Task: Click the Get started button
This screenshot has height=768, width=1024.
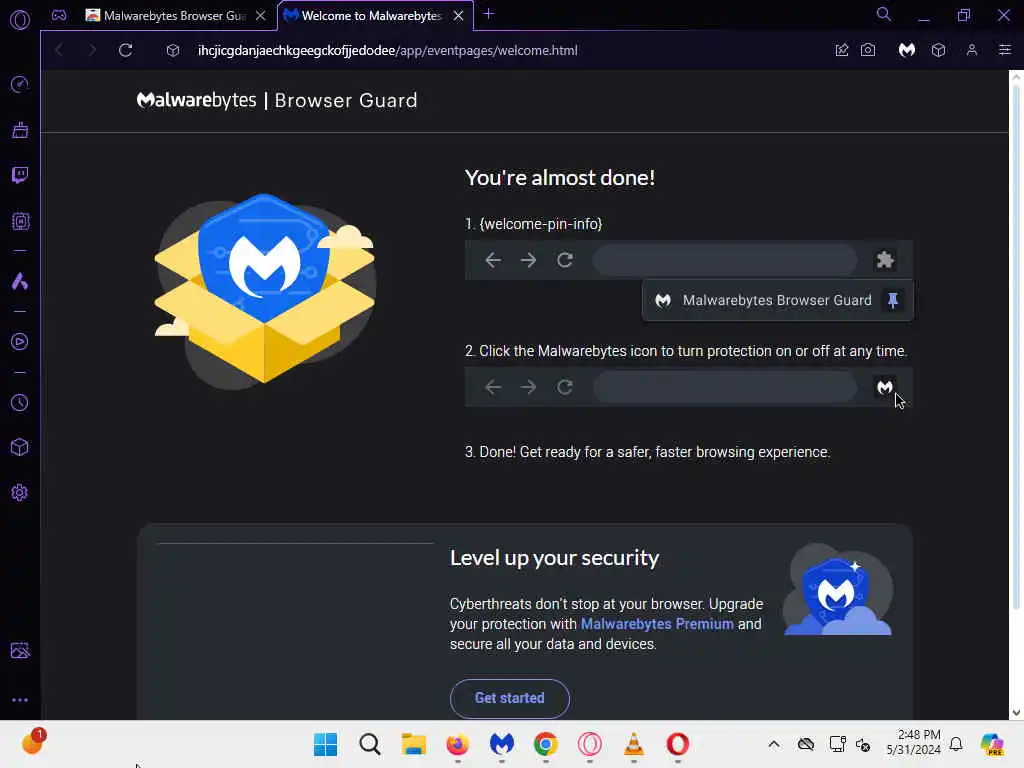Action: (x=509, y=698)
